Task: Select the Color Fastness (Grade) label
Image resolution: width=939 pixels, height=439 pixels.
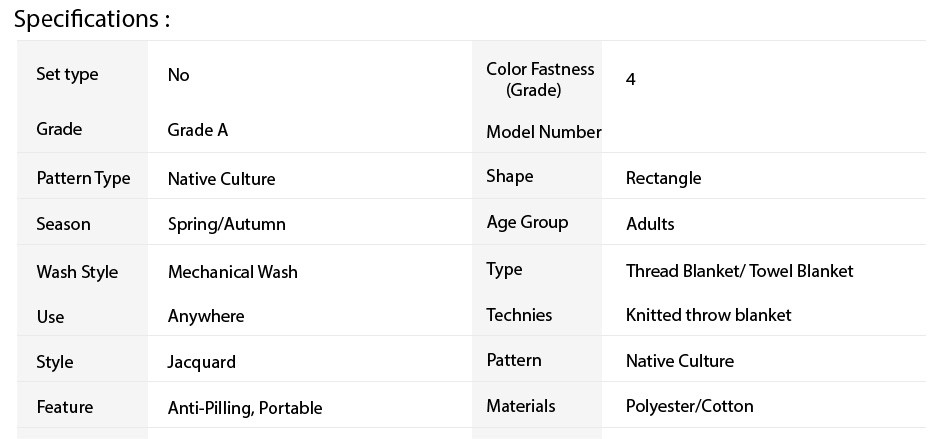Action: pyautogui.click(x=540, y=79)
